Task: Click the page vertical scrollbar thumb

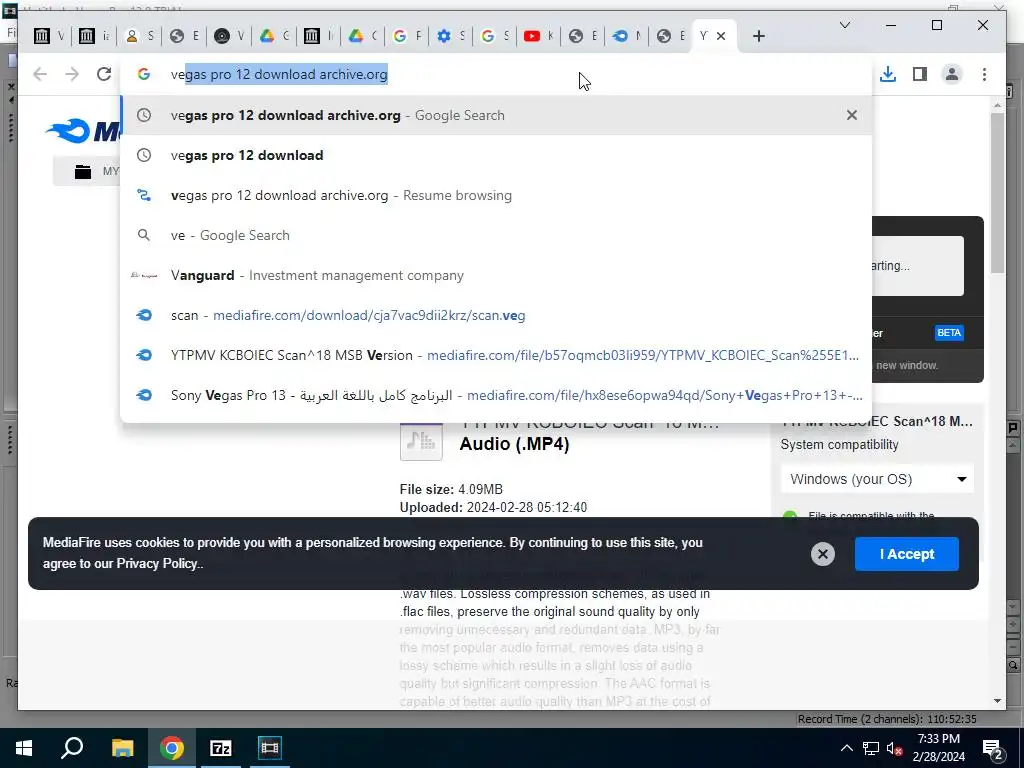Action: (997, 193)
